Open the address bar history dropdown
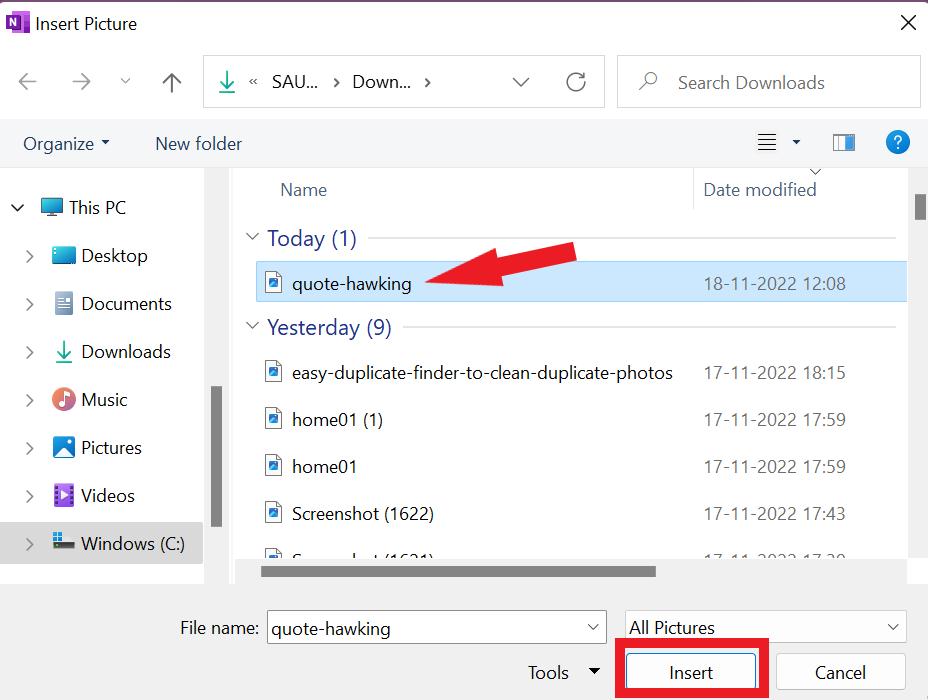This screenshot has width=928, height=700. (x=521, y=82)
